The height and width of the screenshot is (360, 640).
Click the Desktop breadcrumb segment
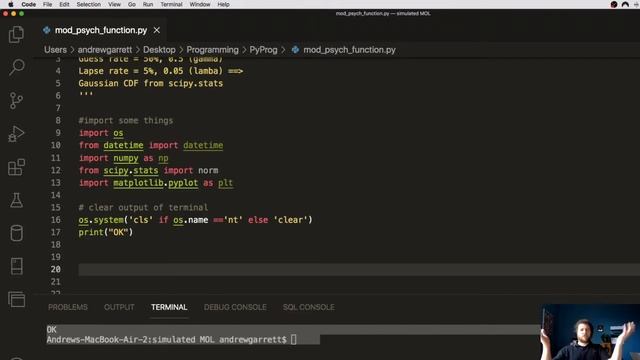[159, 50]
